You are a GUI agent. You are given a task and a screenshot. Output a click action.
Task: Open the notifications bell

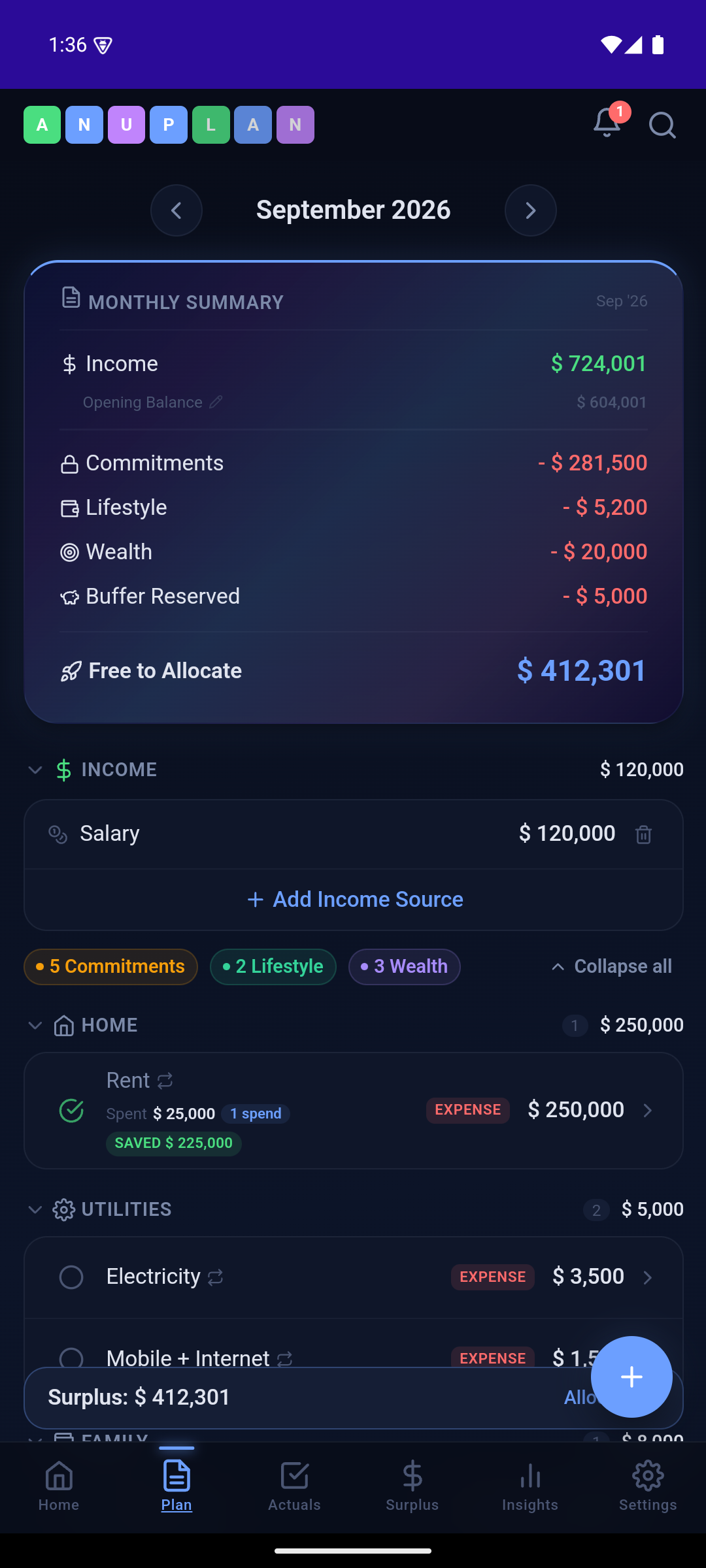tap(607, 123)
